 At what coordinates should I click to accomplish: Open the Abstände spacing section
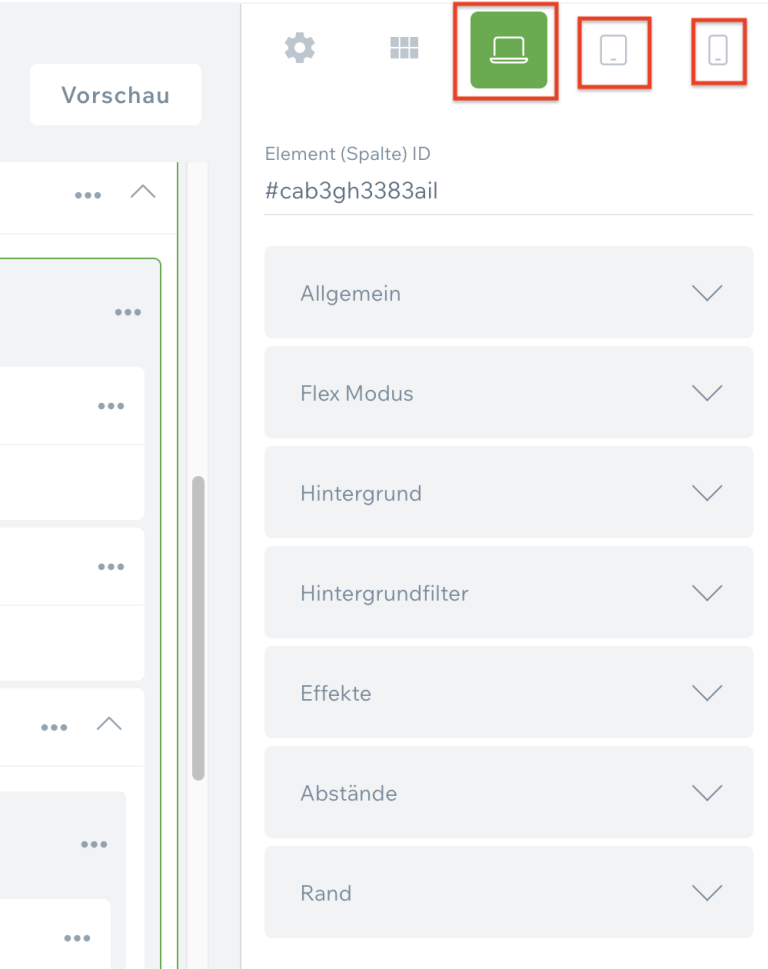coord(508,793)
